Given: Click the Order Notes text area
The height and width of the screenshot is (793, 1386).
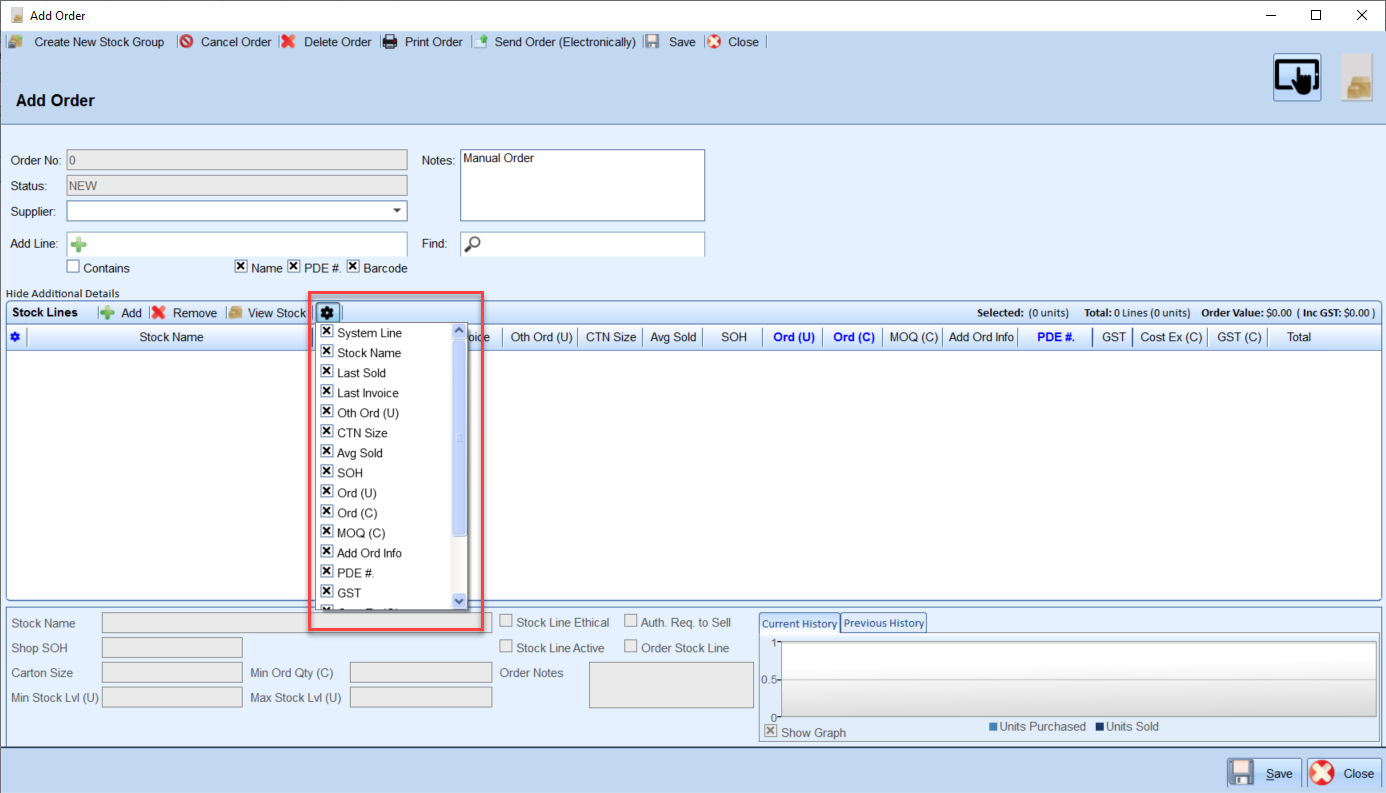Looking at the screenshot, I should tap(671, 685).
